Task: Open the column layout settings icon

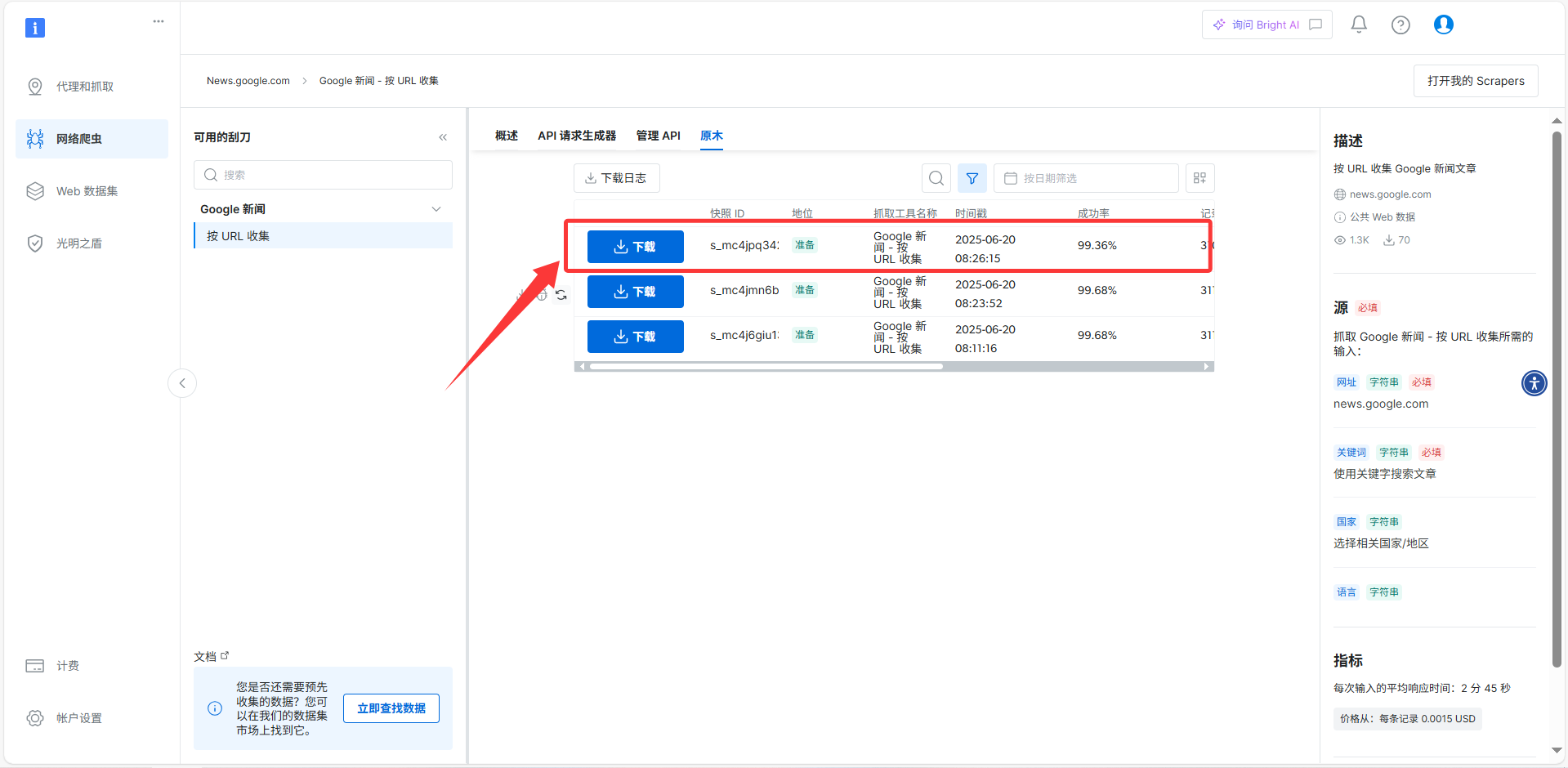Action: tap(1199, 178)
